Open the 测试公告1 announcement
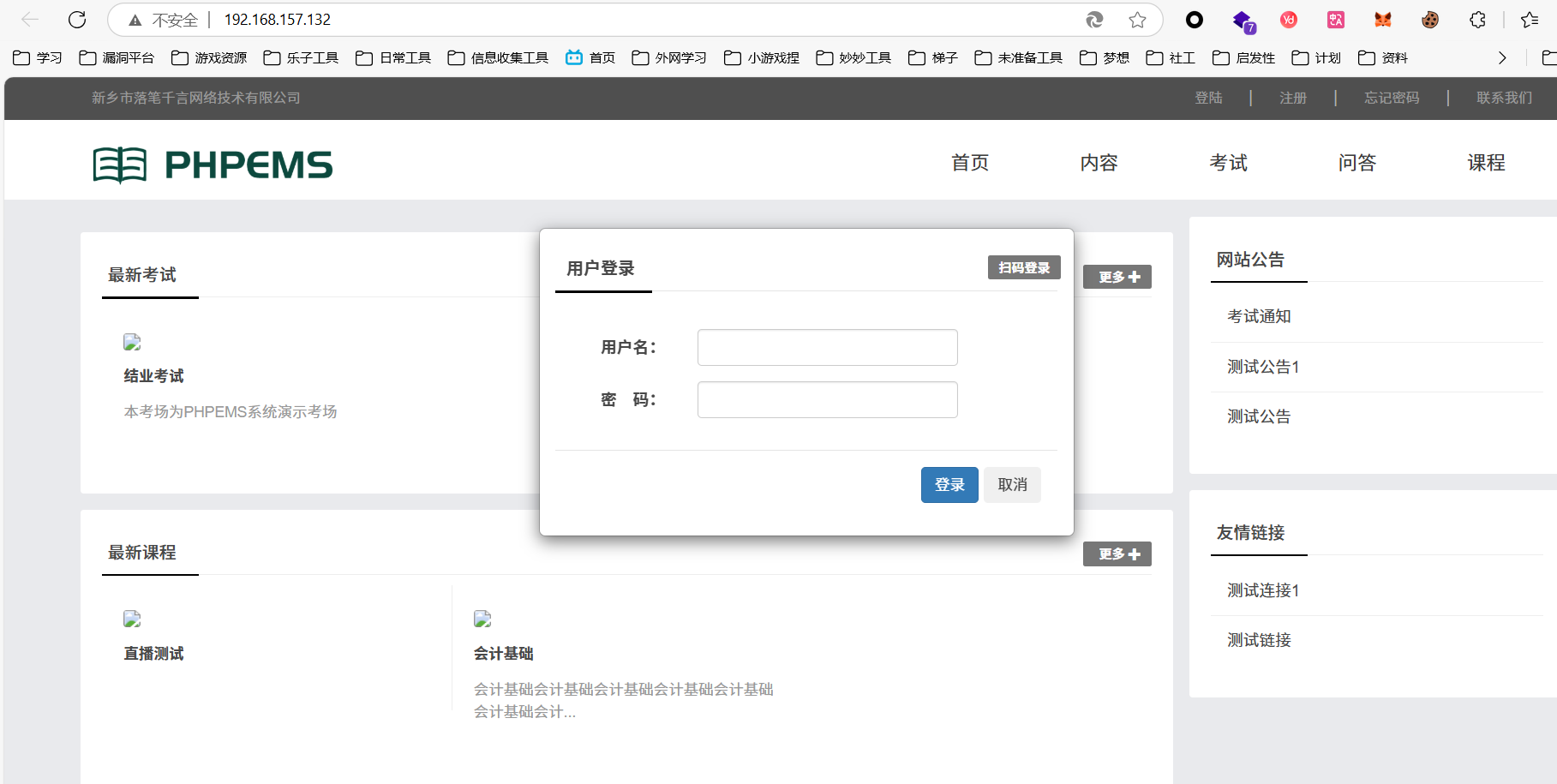1557x784 pixels. coord(1263,367)
